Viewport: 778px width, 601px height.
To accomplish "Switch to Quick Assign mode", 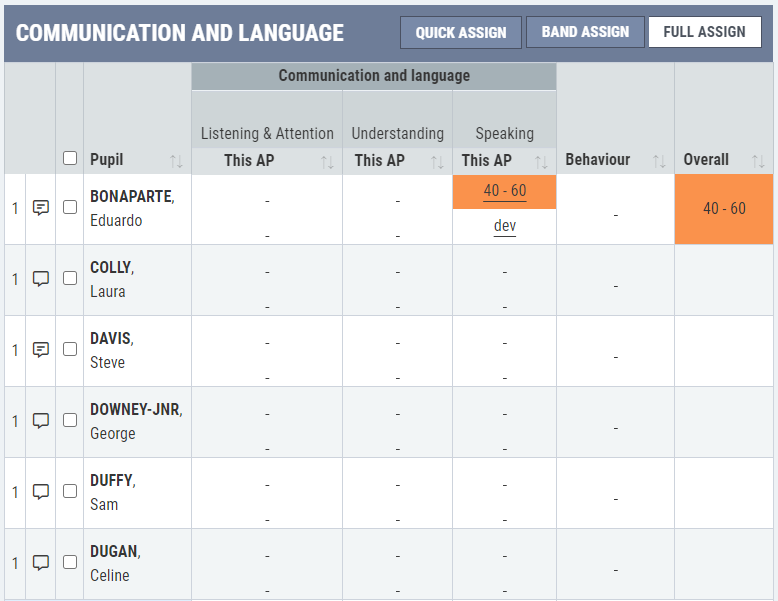I will click(461, 32).
